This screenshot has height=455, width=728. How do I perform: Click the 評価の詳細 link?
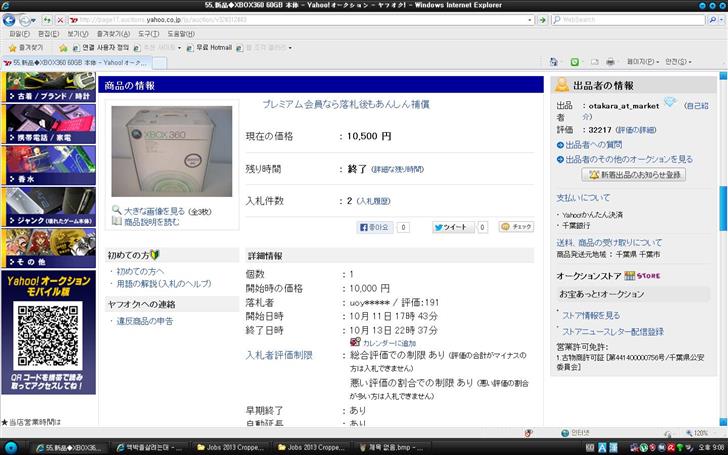pos(636,130)
